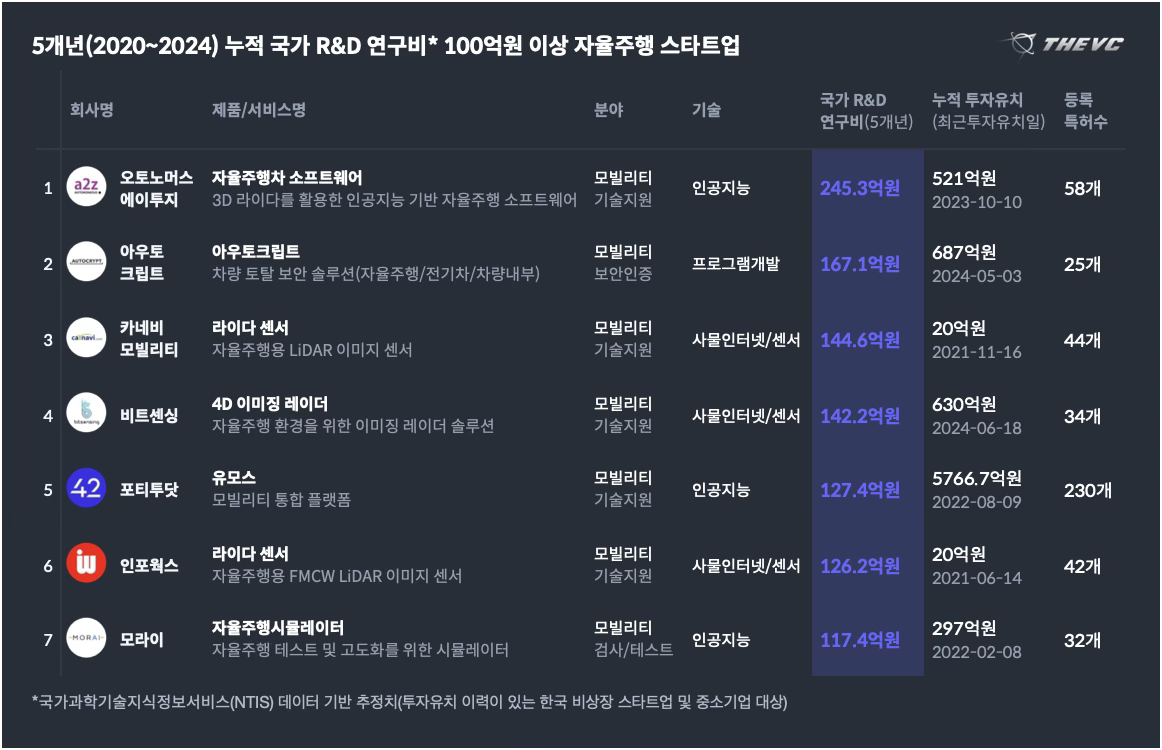1162x750 pixels.
Task: Click the highlighted 245.3억원 R&D value
Action: tap(860, 188)
